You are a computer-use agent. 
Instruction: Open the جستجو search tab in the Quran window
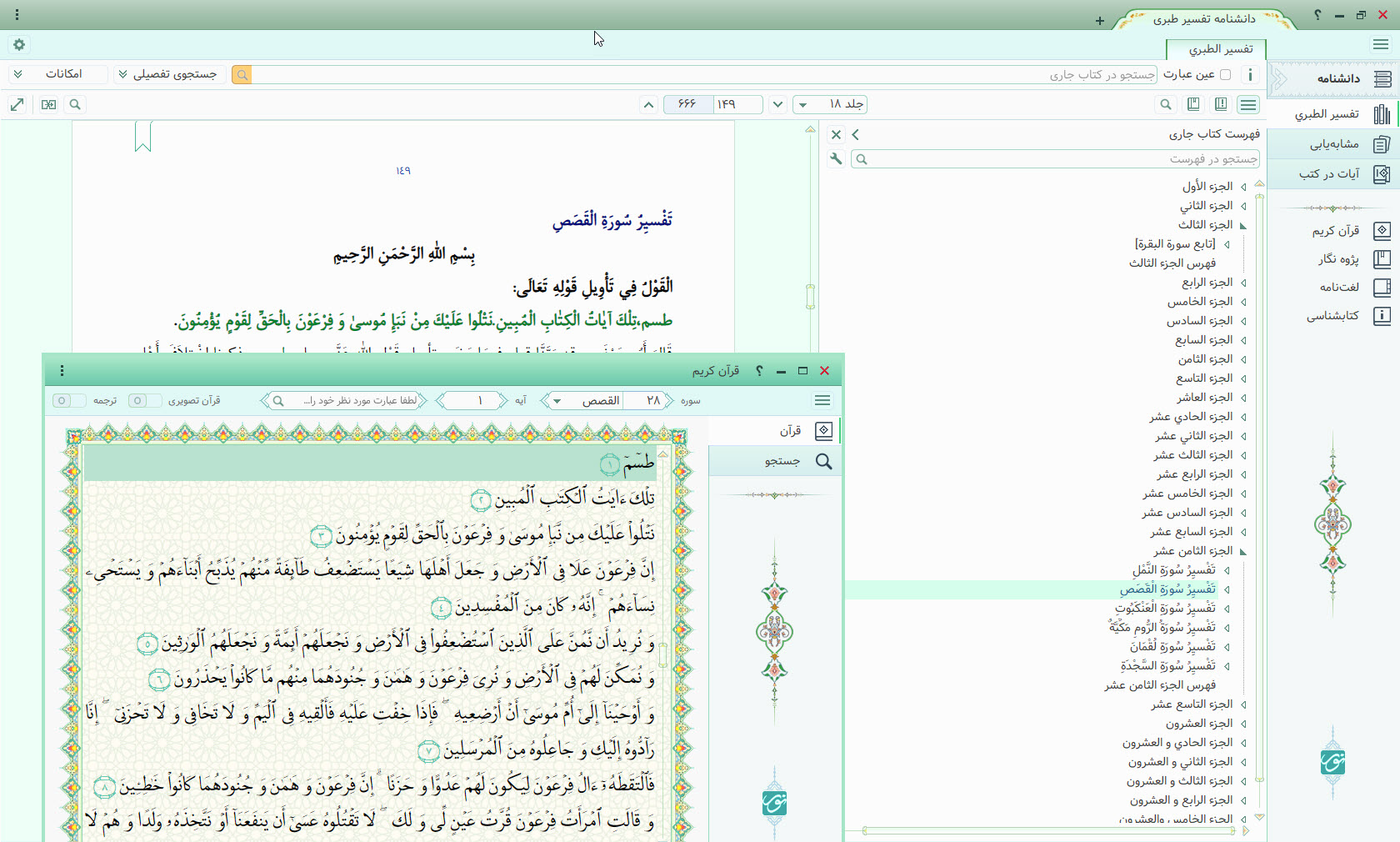(775, 461)
